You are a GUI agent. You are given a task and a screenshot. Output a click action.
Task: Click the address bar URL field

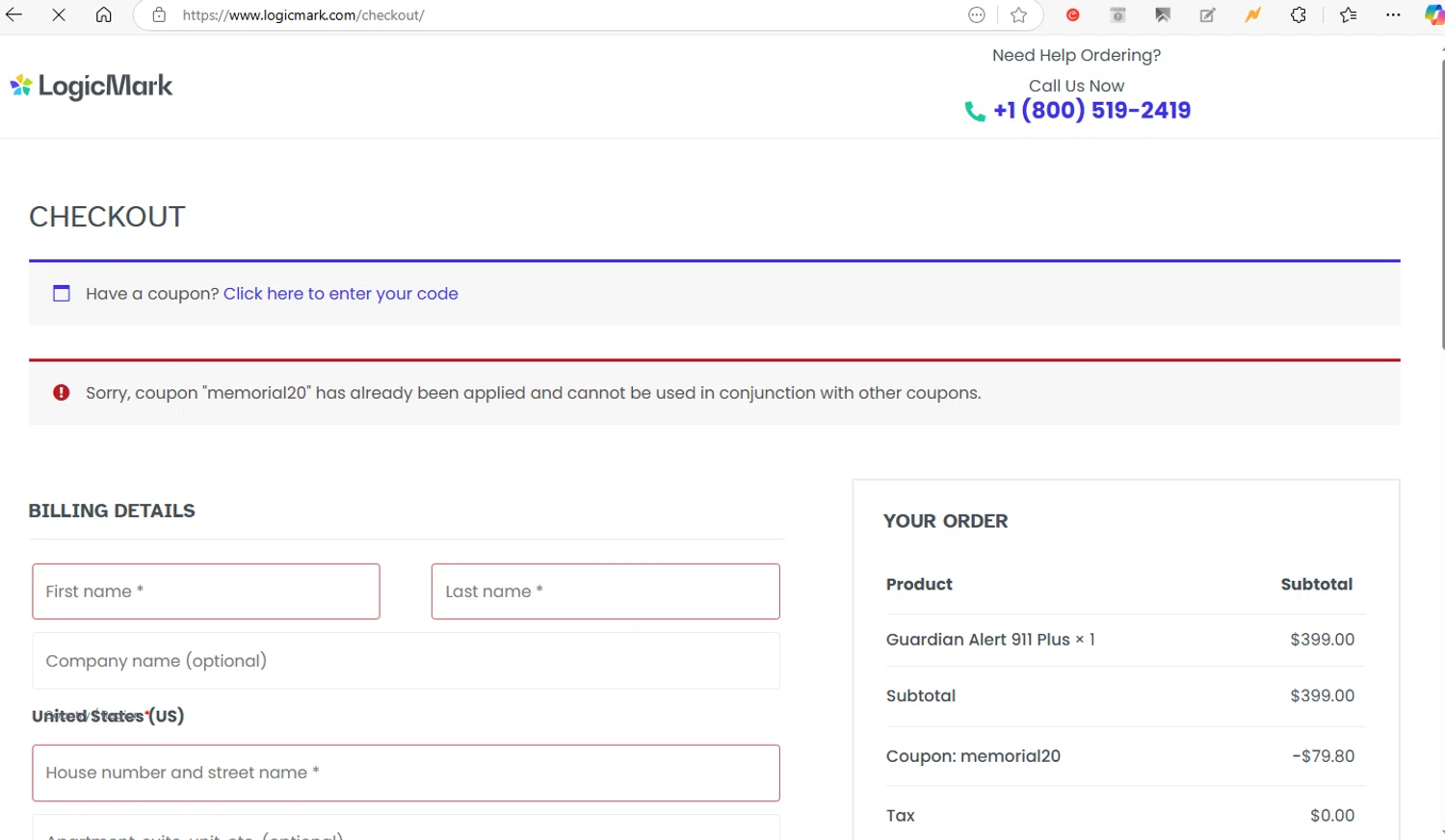568,15
